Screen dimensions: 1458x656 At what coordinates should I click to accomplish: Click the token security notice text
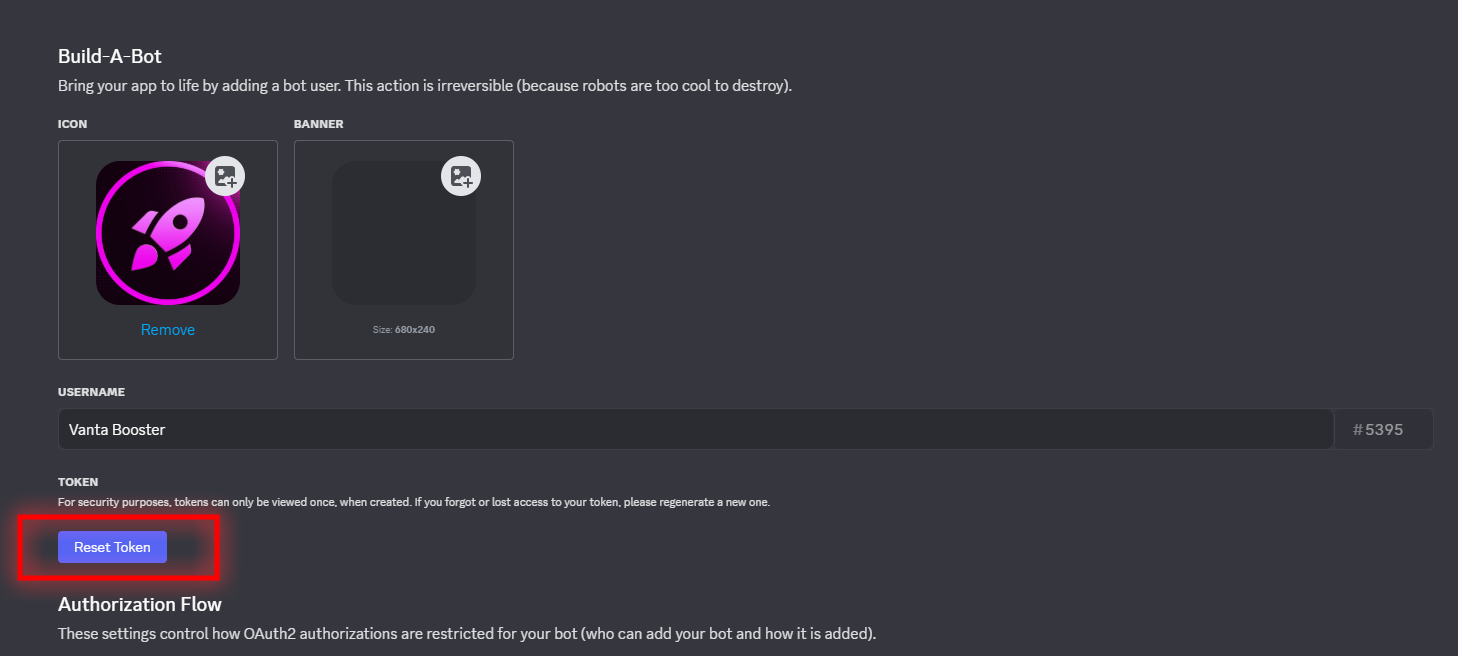(300, 502)
